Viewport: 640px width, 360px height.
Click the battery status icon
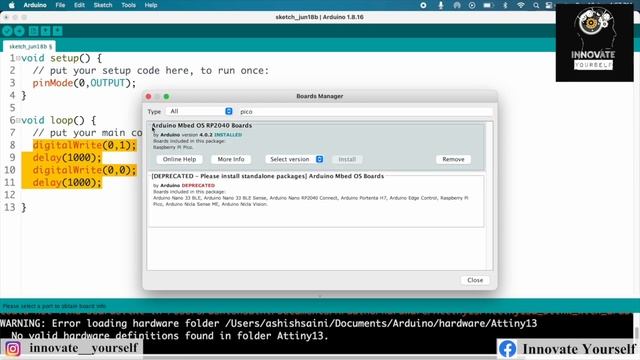click(x=488, y=5)
